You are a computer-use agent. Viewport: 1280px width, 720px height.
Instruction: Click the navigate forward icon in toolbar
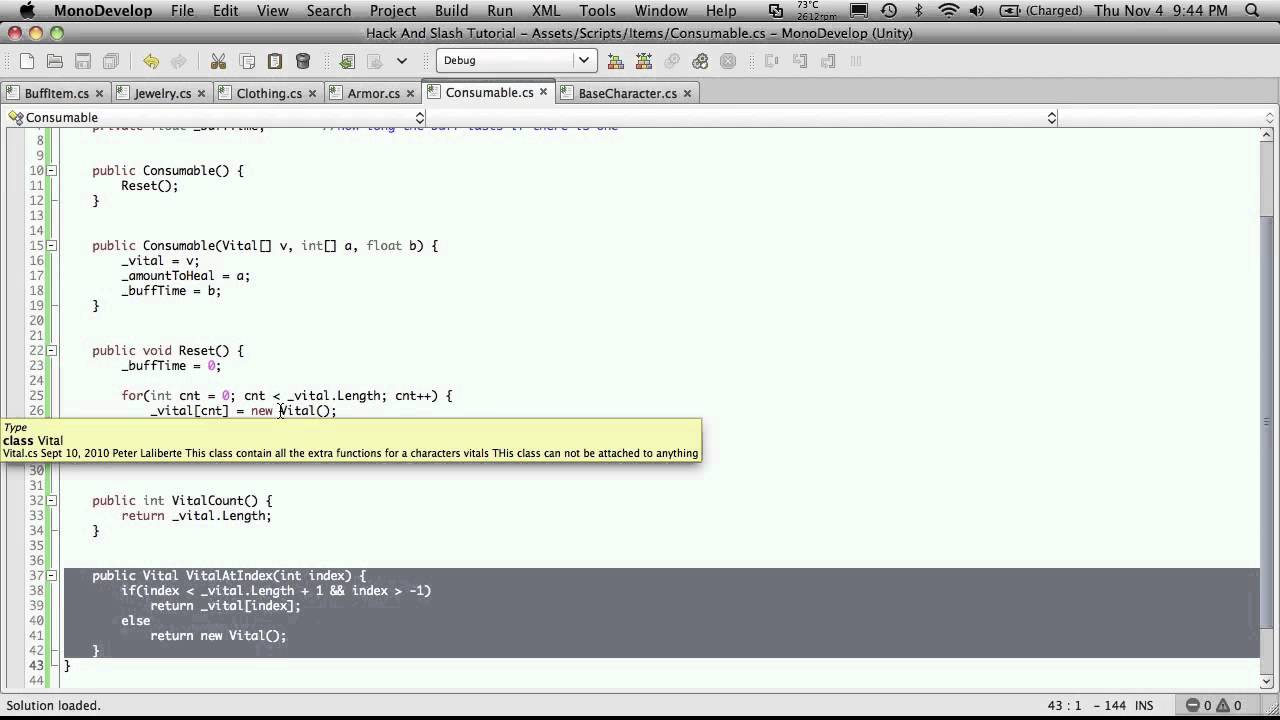click(x=375, y=61)
